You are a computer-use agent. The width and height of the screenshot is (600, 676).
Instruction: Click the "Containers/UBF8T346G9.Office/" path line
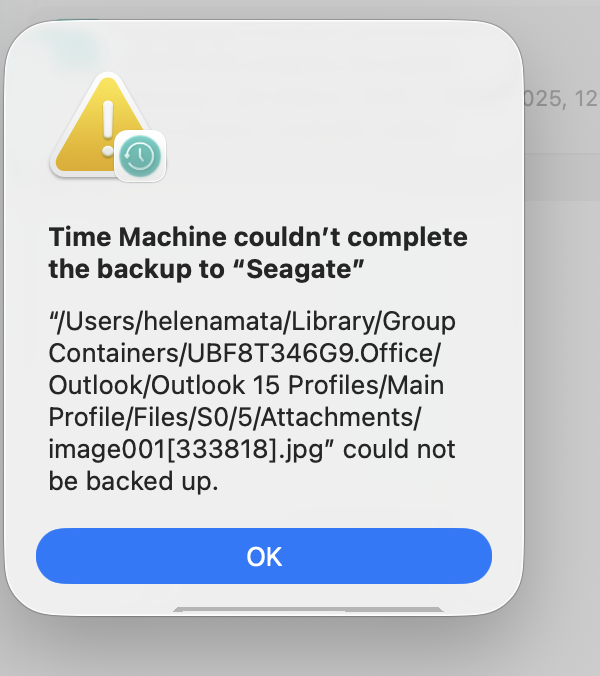coord(238,354)
